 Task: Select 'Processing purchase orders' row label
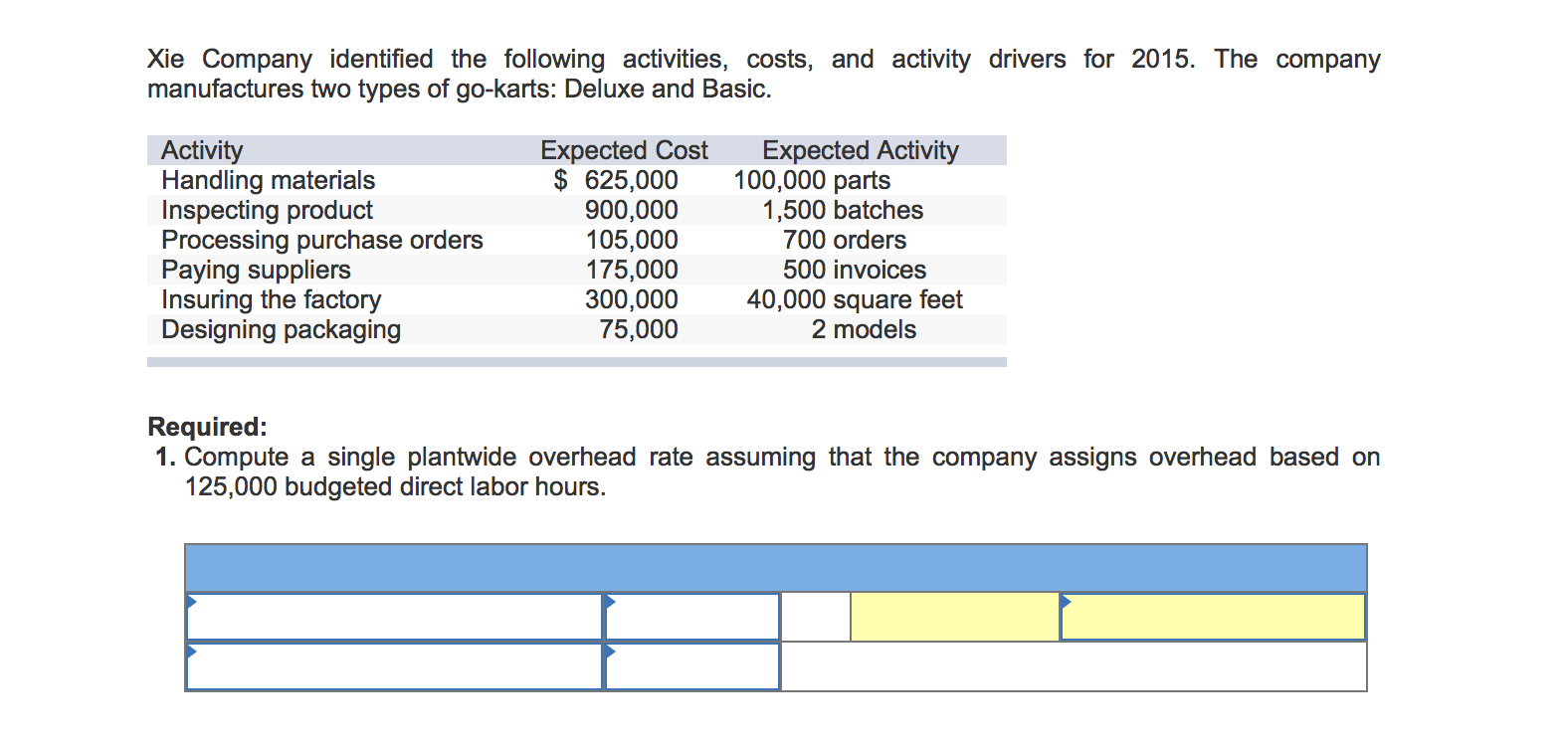[x=322, y=240]
